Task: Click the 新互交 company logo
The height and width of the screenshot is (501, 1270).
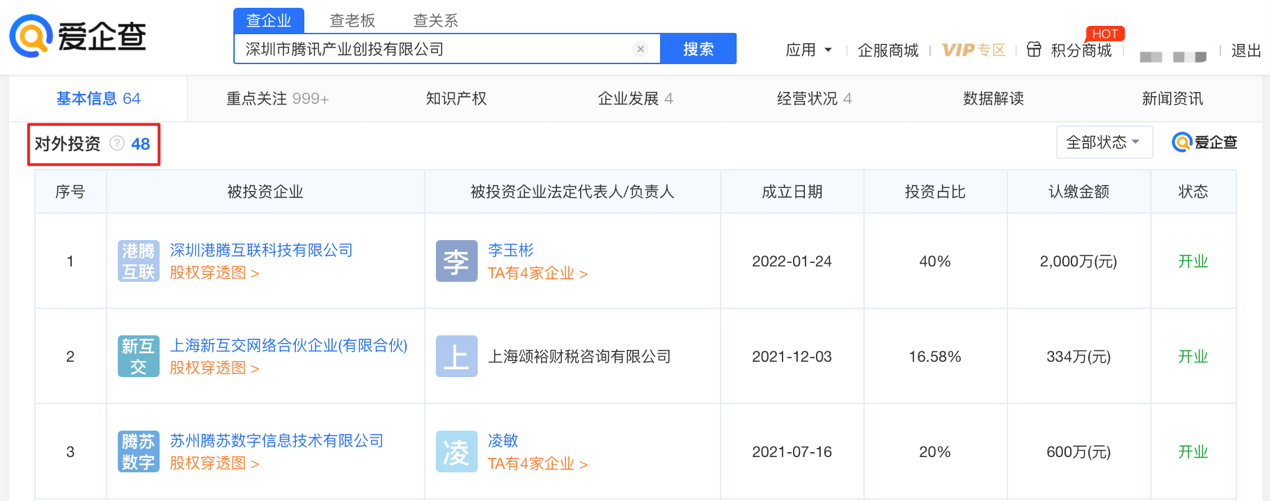Action: coord(138,357)
